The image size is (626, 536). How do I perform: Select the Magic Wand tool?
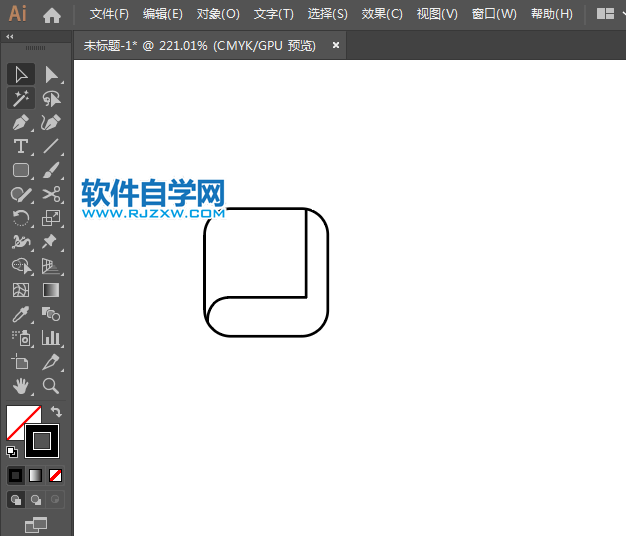21,99
